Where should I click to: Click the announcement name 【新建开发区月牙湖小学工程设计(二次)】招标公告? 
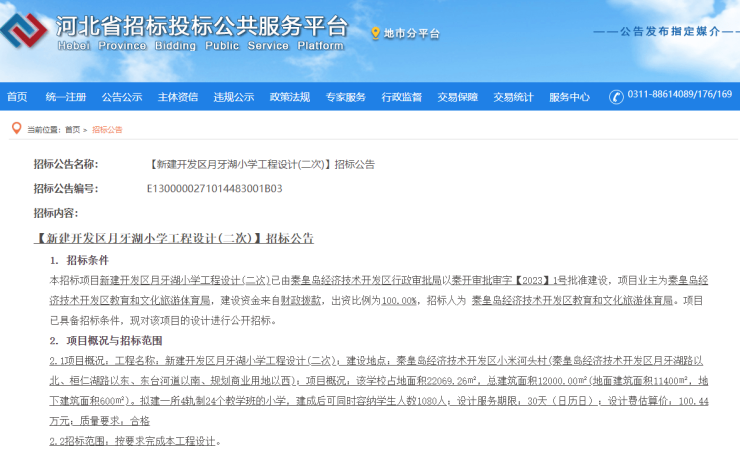pyautogui.click(x=261, y=164)
